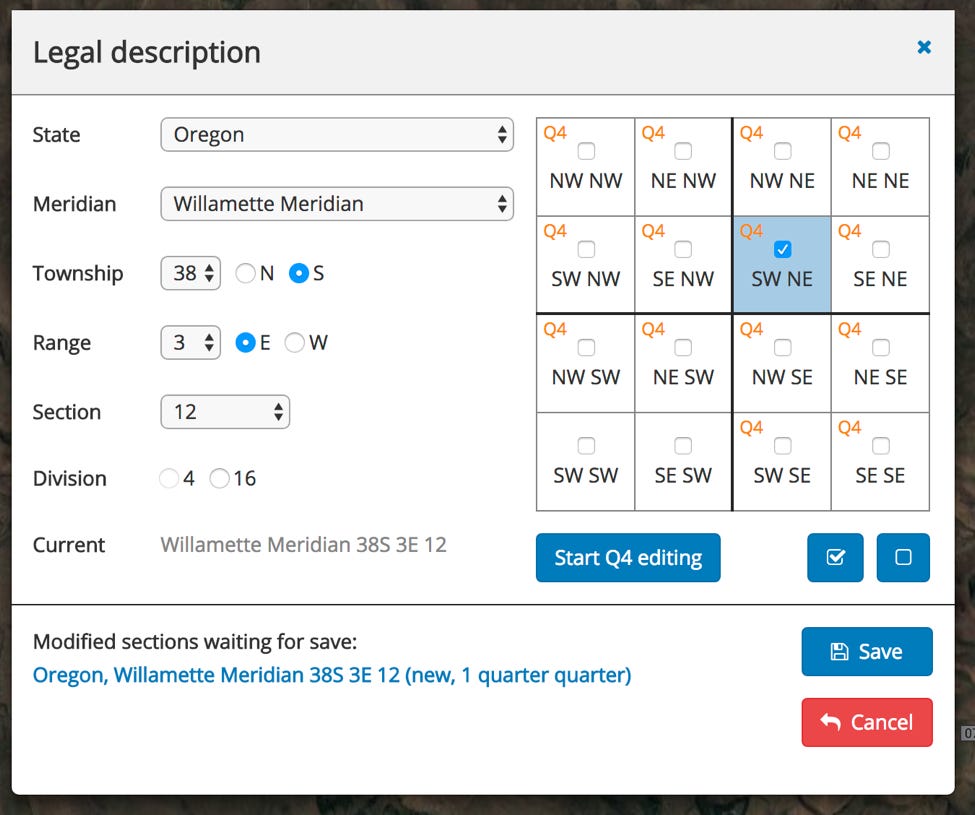Check the SW NW quarter checkbox

click(x=586, y=249)
